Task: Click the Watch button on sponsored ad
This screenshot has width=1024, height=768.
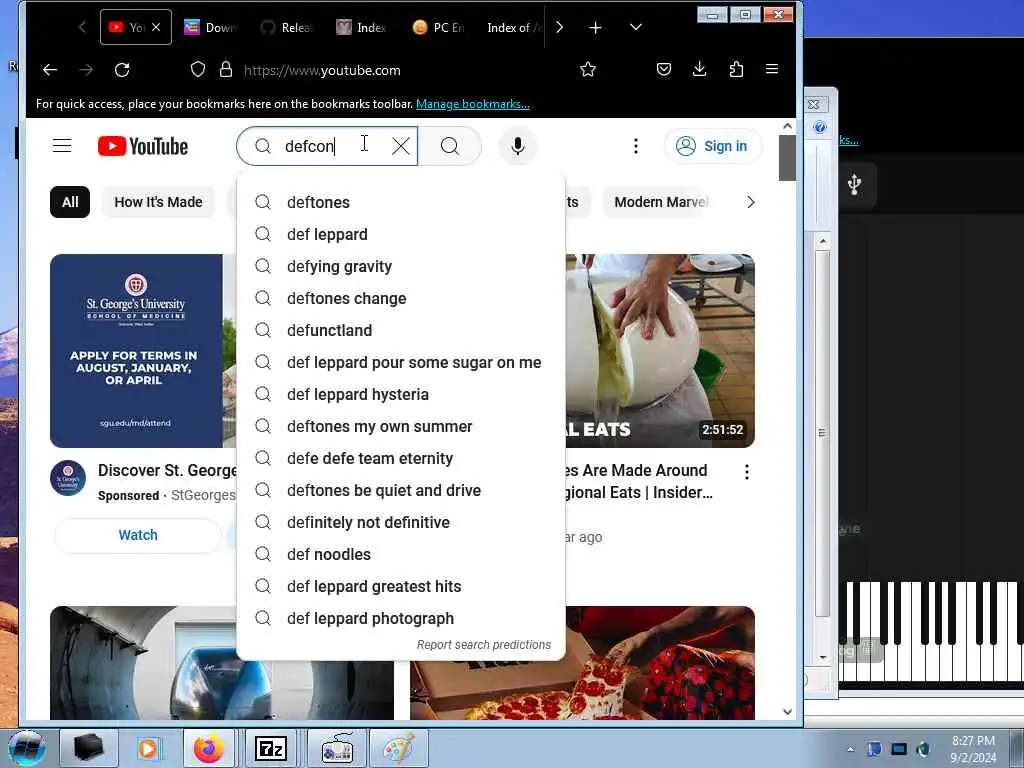Action: tap(138, 536)
